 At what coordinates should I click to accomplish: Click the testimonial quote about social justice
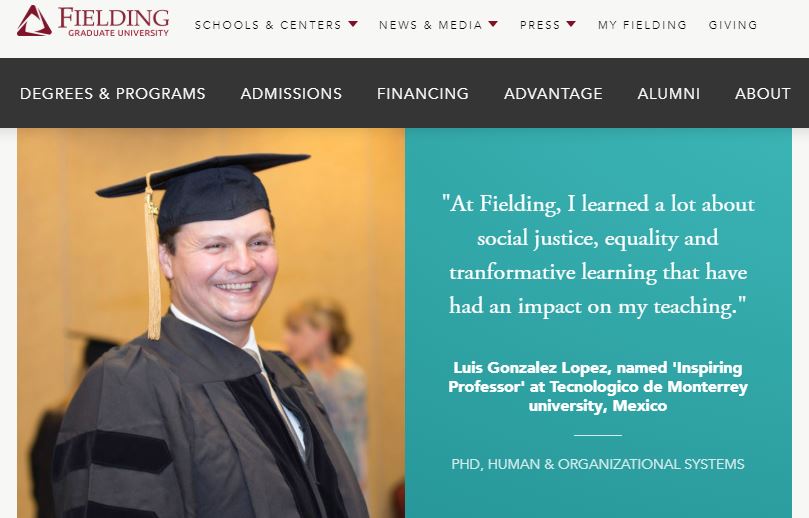pos(598,255)
